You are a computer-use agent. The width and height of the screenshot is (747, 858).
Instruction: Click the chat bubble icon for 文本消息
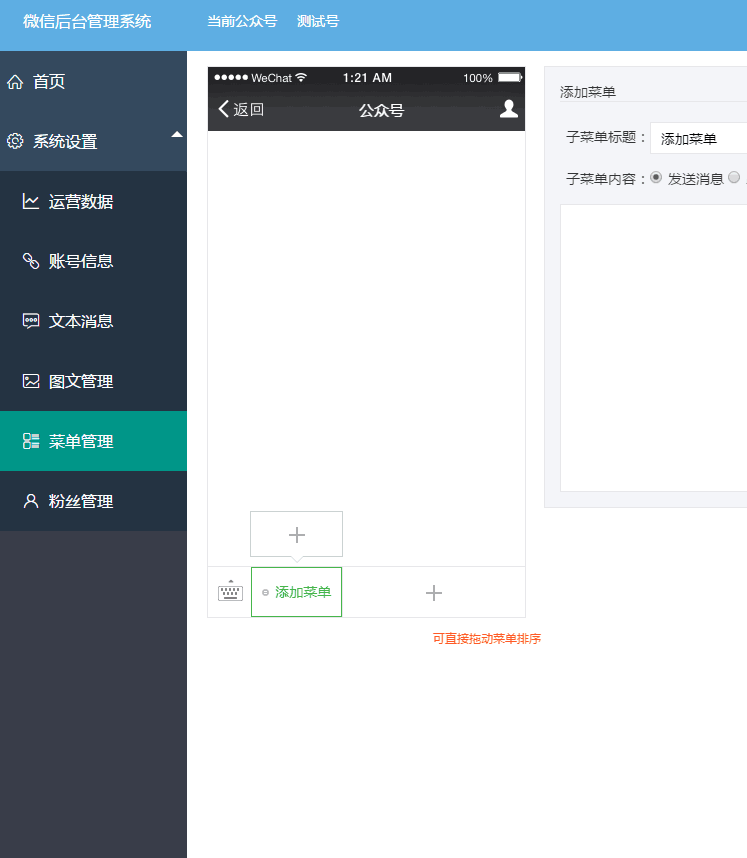pyautogui.click(x=31, y=322)
